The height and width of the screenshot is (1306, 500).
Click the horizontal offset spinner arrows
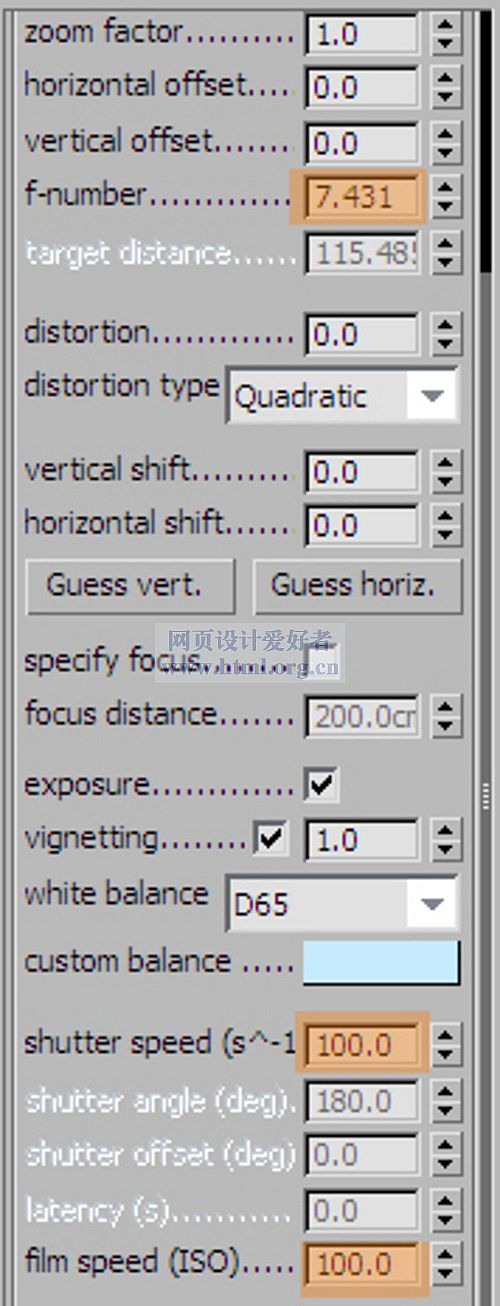(x=444, y=87)
